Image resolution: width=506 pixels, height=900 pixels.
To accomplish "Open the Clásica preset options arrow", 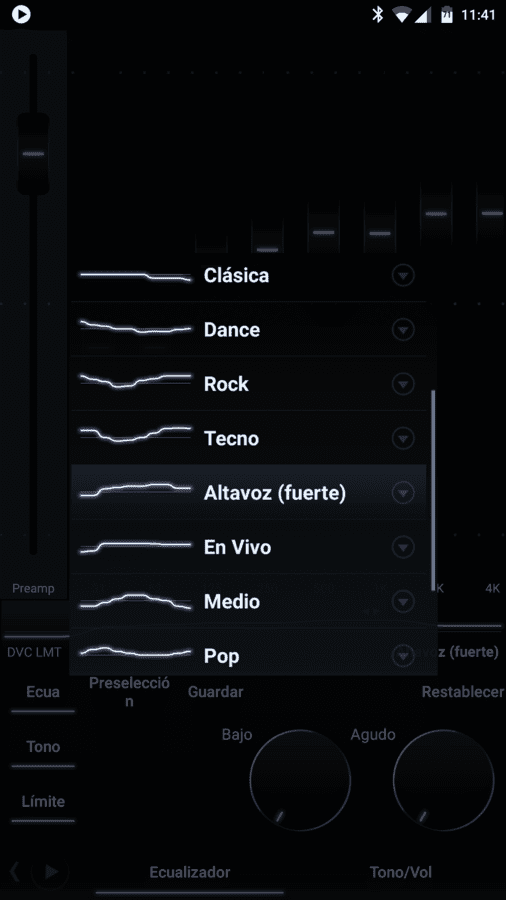I will click(x=403, y=276).
